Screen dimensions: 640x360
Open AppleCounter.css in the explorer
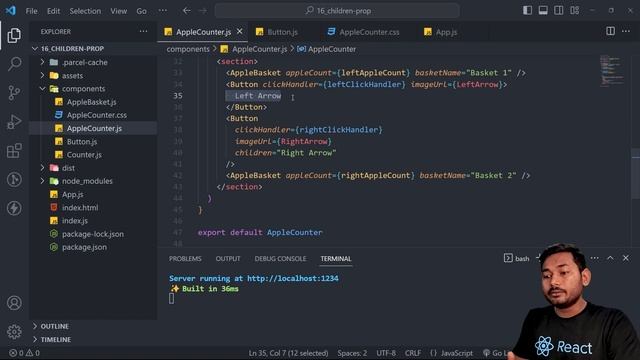[x=97, y=115]
